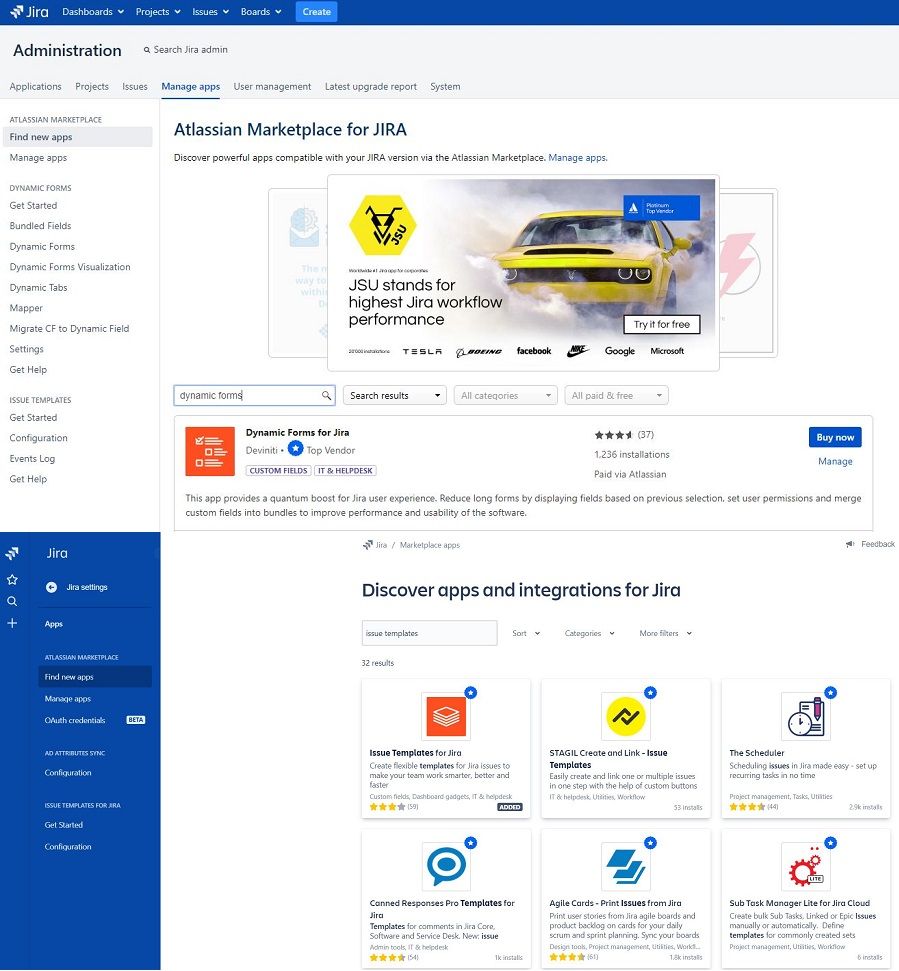Open starred items via the star icon in the blue sidebar
The height and width of the screenshot is (971, 899).
pos(12,580)
